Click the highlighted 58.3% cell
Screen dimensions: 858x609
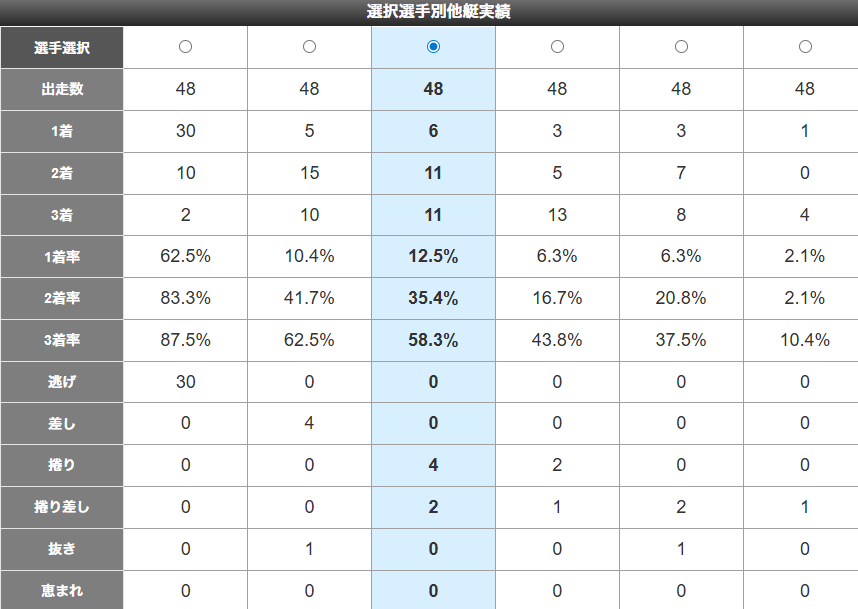point(433,340)
